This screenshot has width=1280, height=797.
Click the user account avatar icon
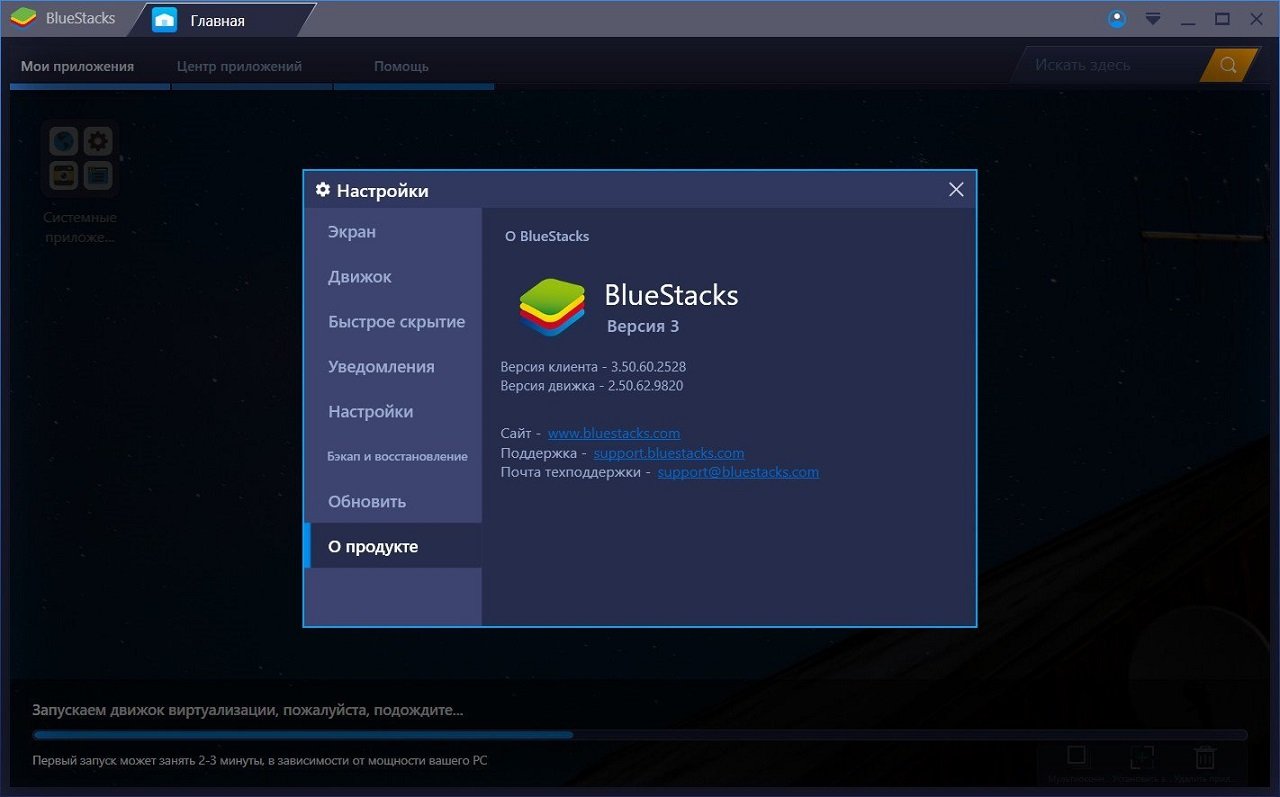click(1118, 19)
